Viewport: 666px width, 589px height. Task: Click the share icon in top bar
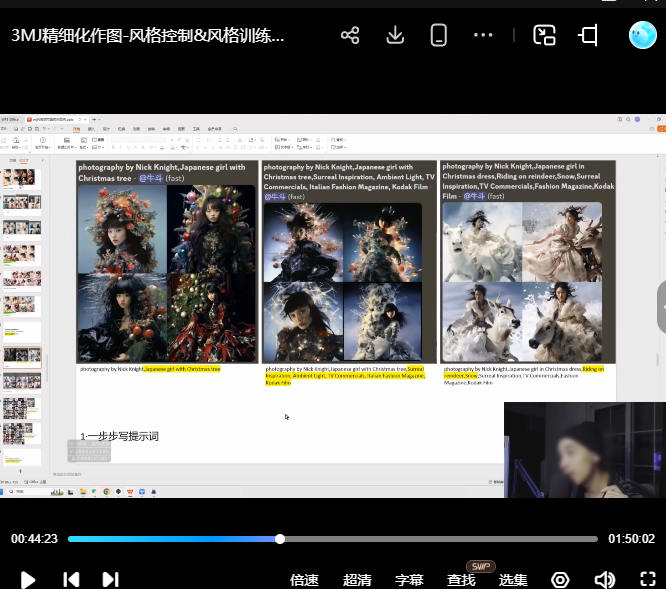tap(350, 36)
